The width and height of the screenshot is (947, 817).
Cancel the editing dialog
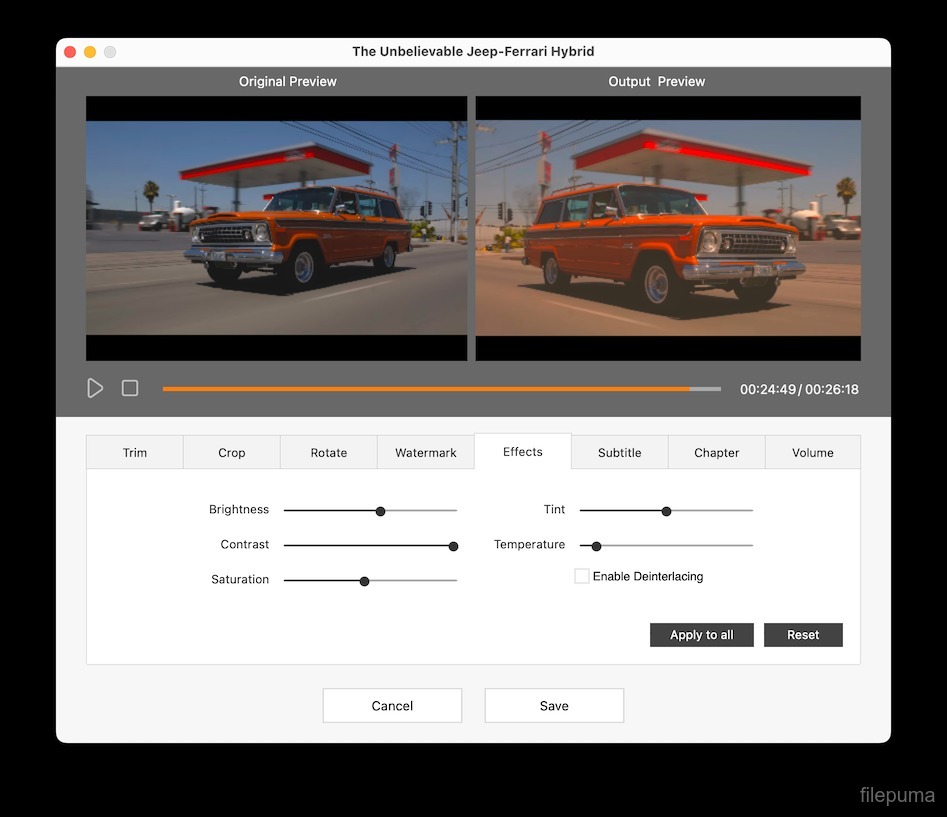coord(392,706)
